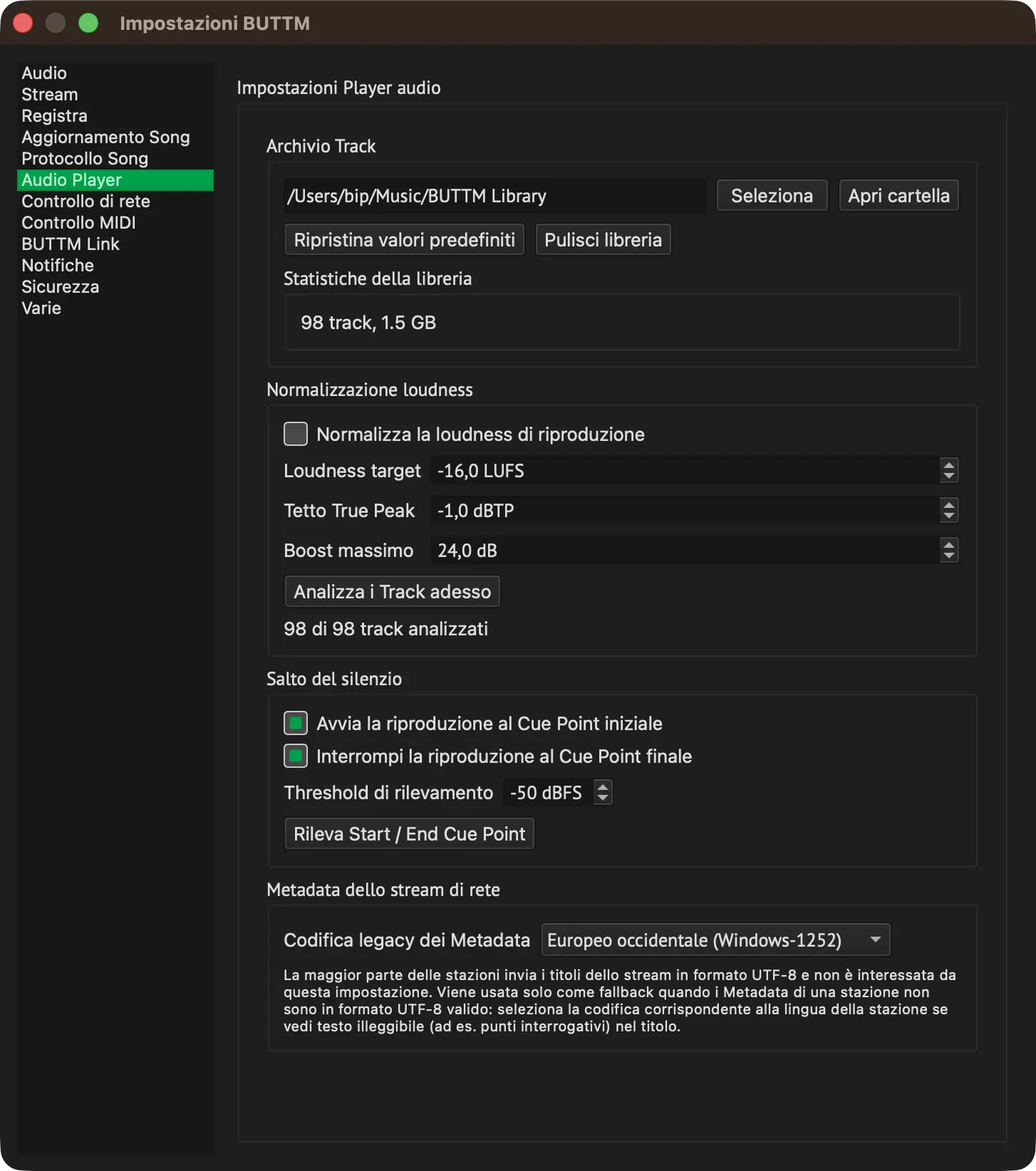
Task: Lower Tetto True Peak using the down arrow
Action: tap(948, 516)
